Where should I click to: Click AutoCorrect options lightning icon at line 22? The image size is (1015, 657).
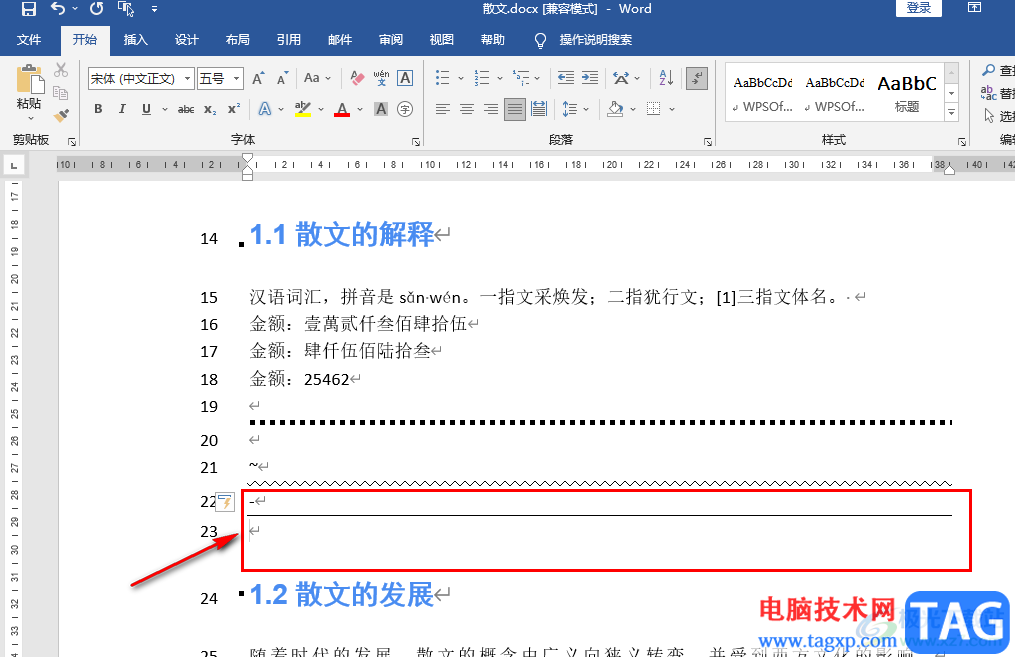coord(225,502)
